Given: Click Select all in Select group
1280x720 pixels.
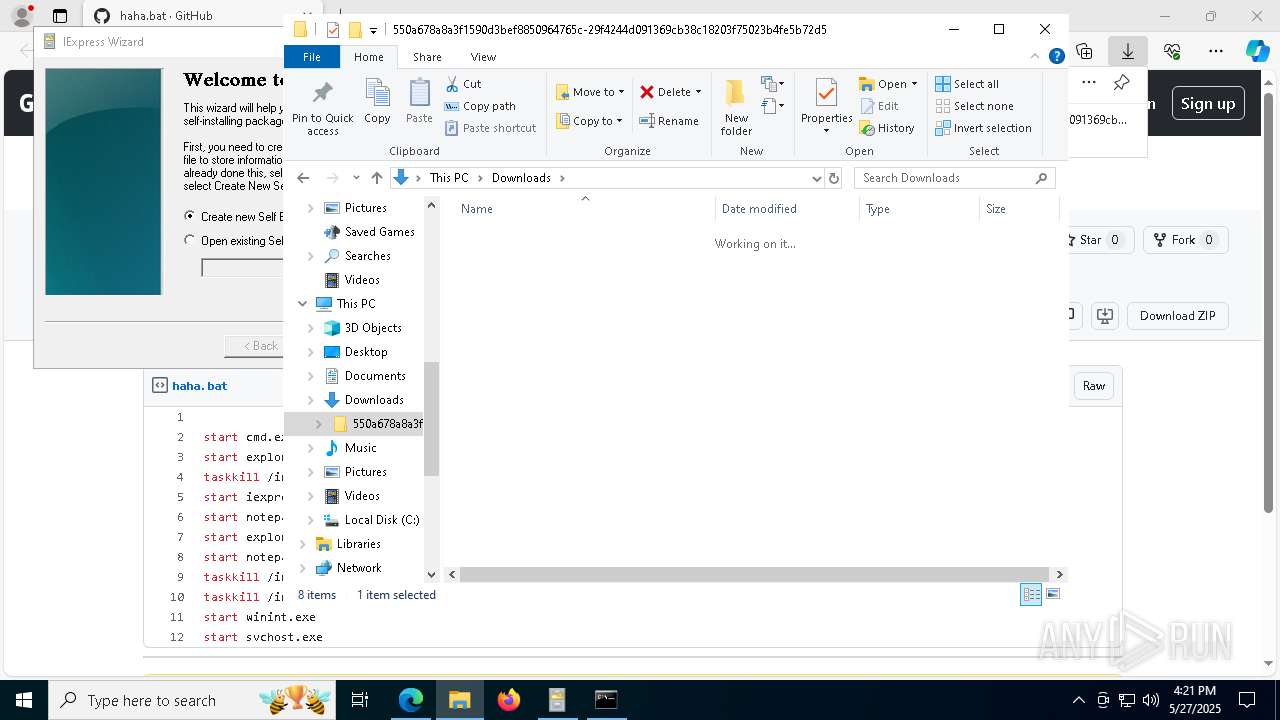Looking at the screenshot, I should pos(967,84).
